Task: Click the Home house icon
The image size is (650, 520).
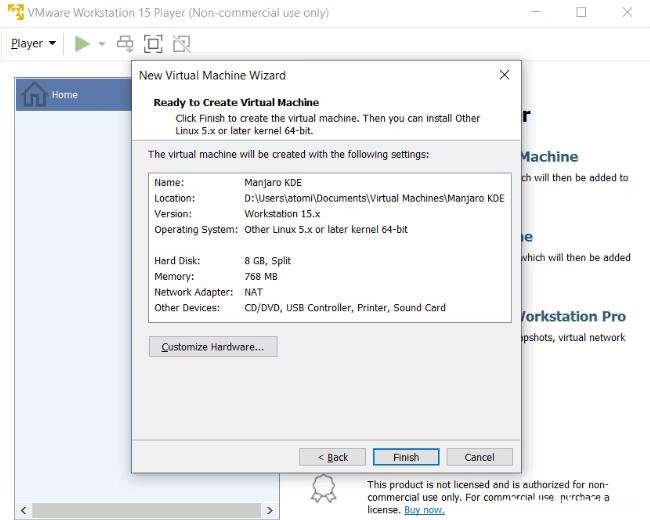Action: pos(34,94)
